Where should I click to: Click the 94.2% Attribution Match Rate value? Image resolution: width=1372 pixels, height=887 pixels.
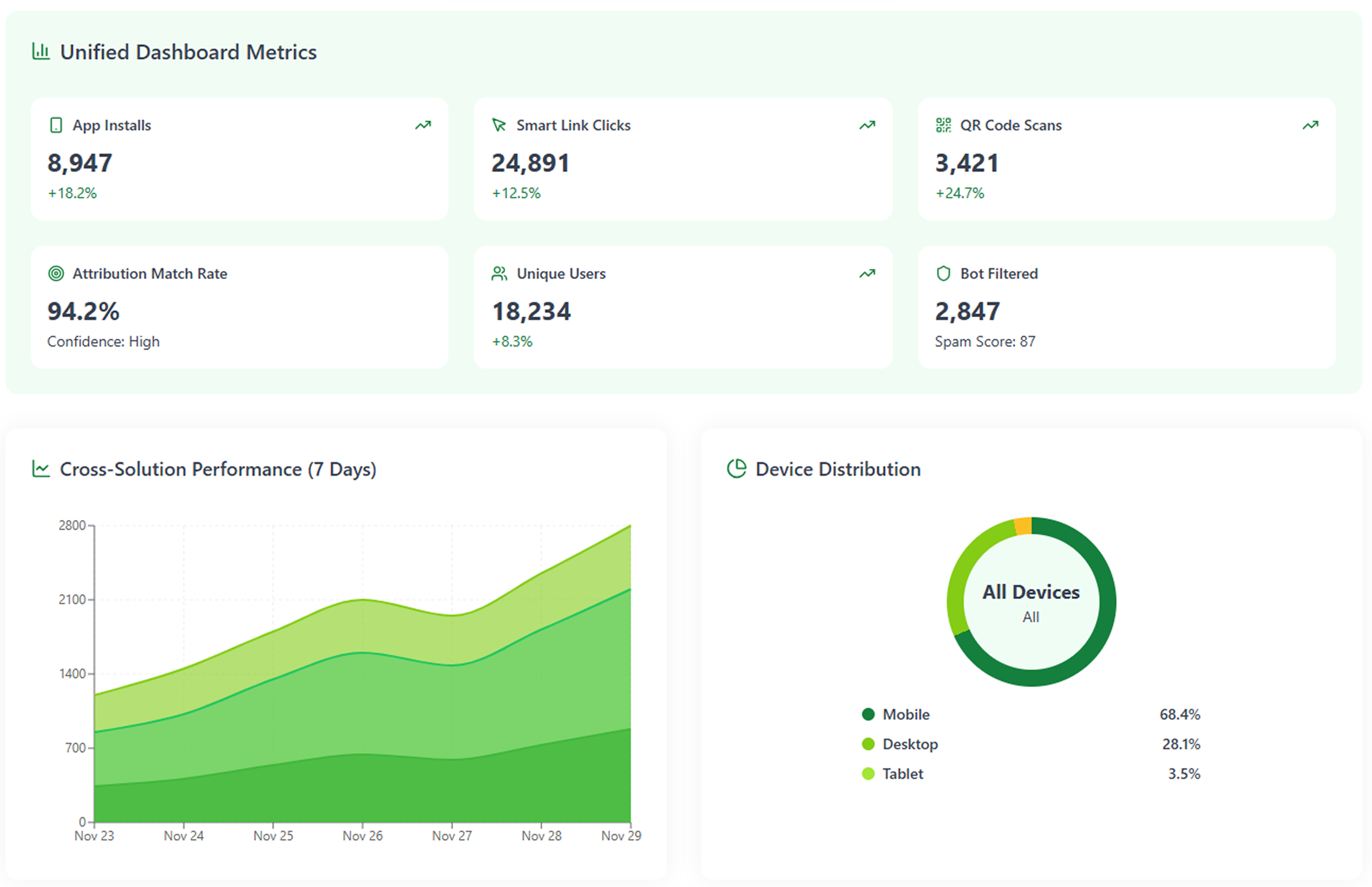pyautogui.click(x=84, y=312)
